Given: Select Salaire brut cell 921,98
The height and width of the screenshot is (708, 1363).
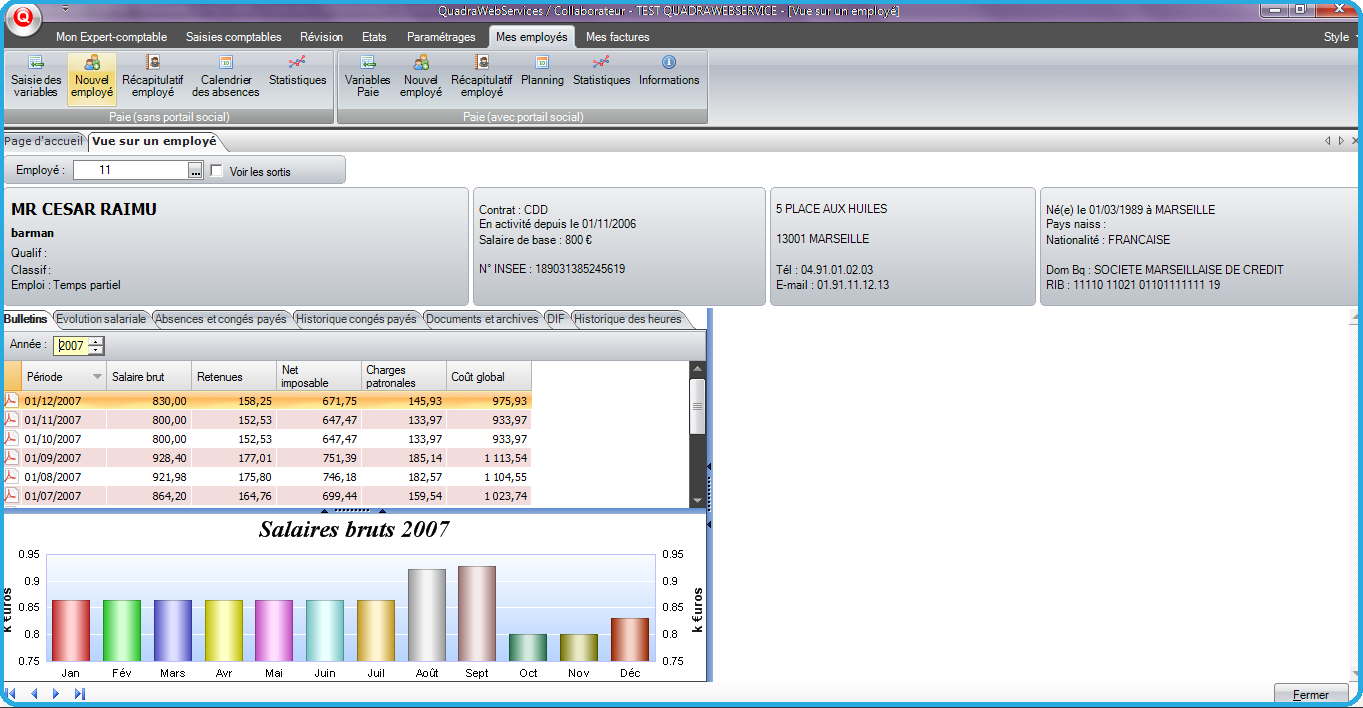Looking at the screenshot, I should point(149,477).
